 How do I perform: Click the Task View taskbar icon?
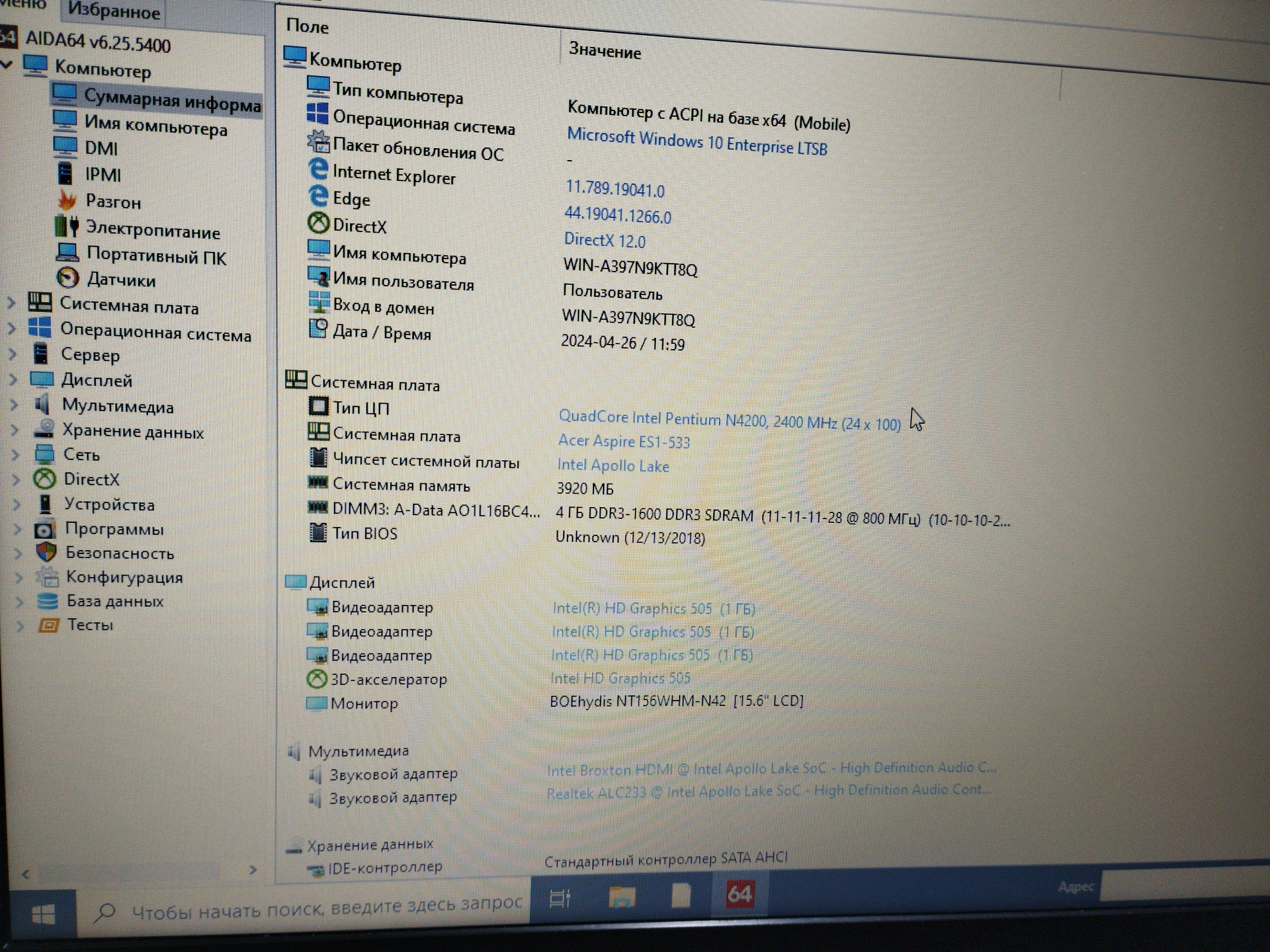tap(560, 898)
